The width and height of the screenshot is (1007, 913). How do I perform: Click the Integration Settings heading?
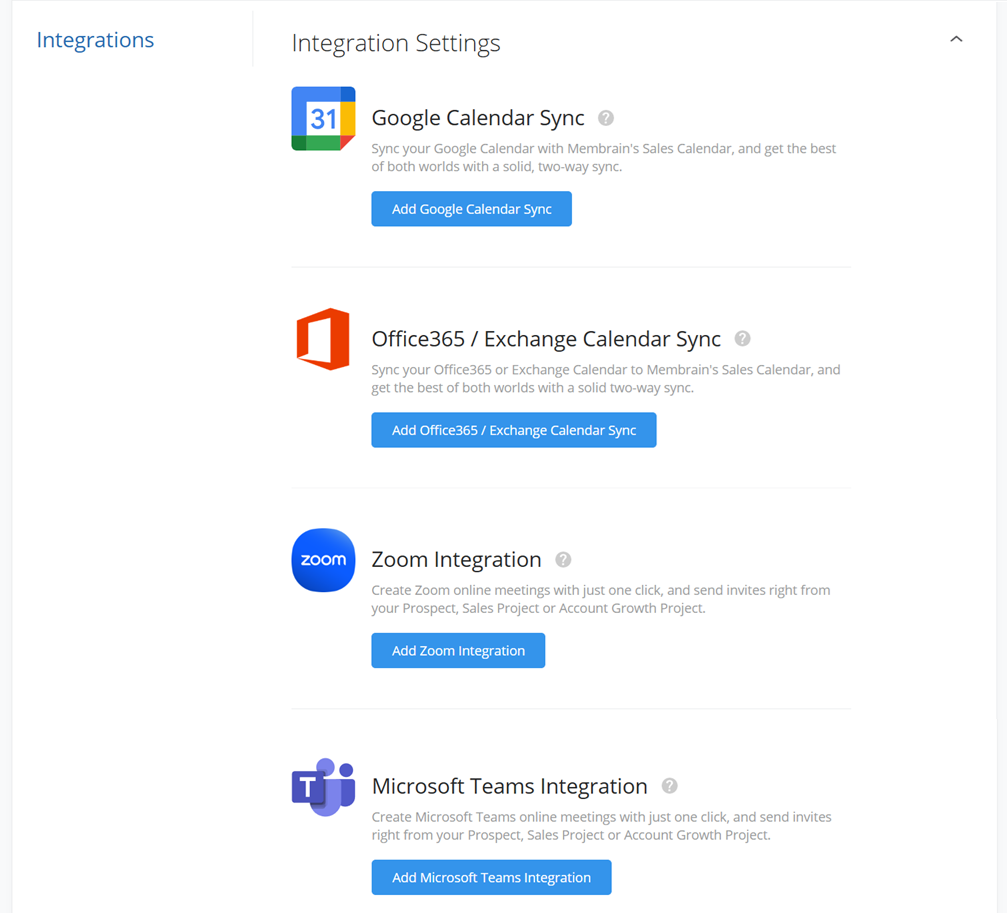396,43
